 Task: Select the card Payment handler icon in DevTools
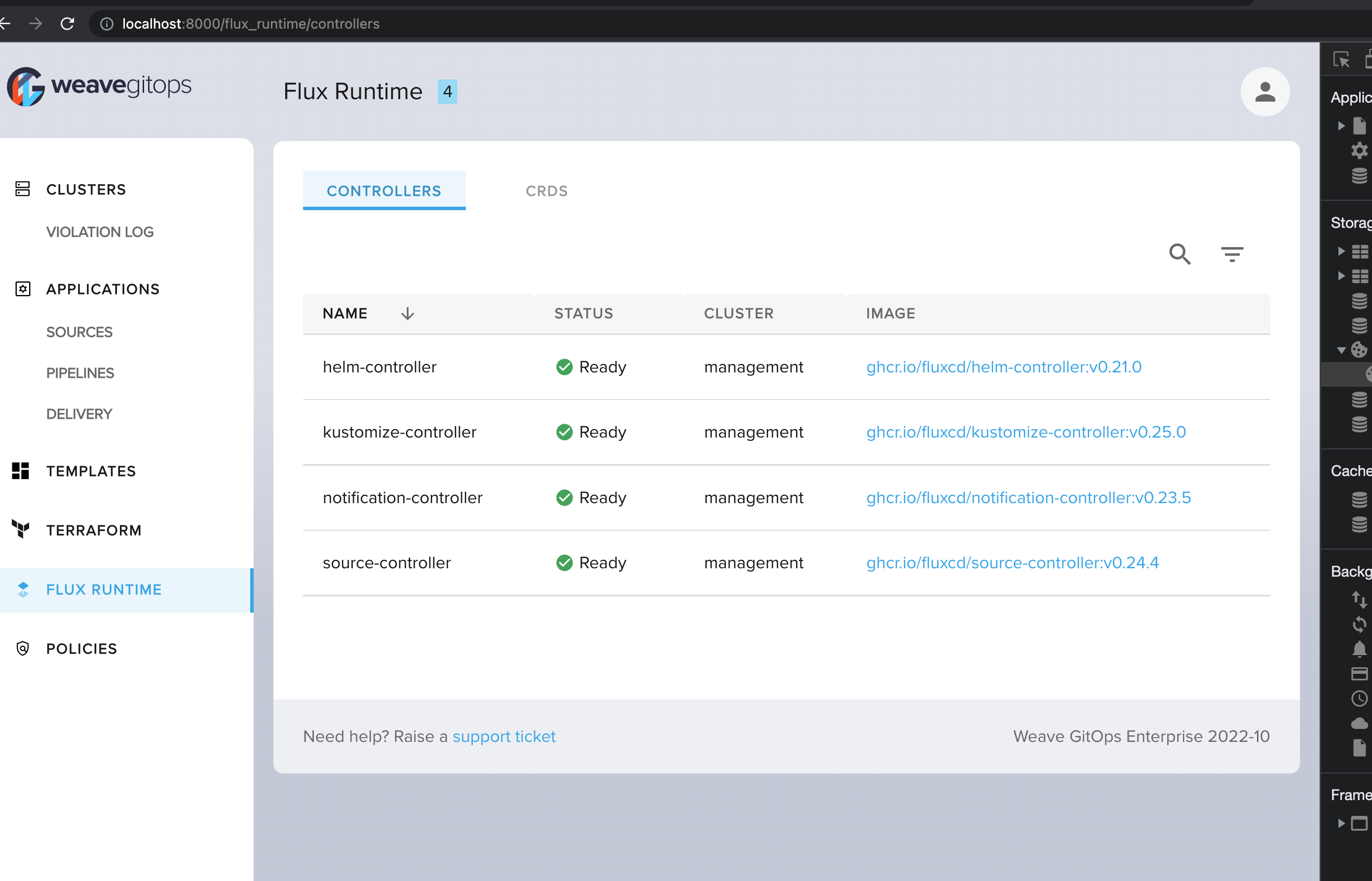(x=1359, y=674)
